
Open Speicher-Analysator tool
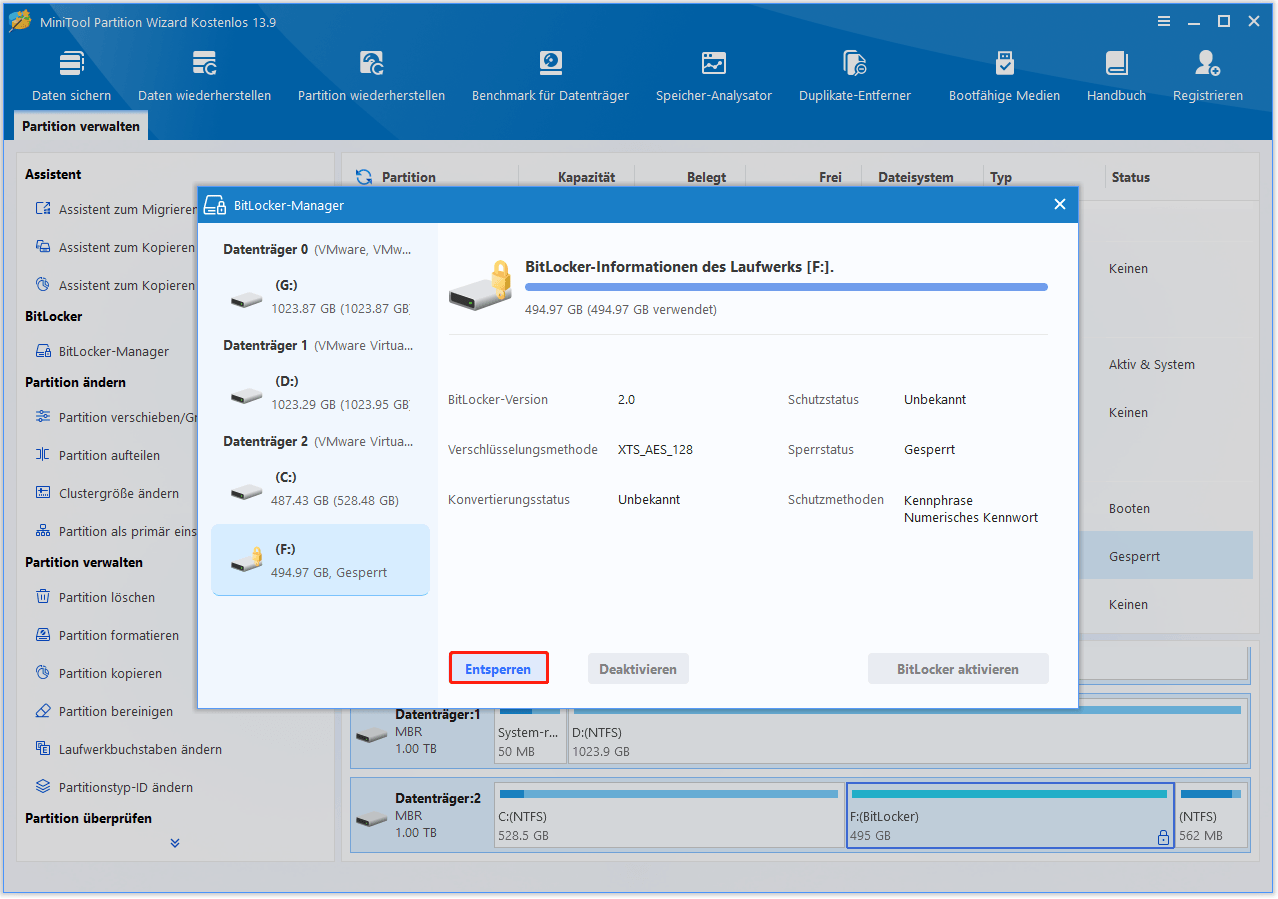point(713,77)
